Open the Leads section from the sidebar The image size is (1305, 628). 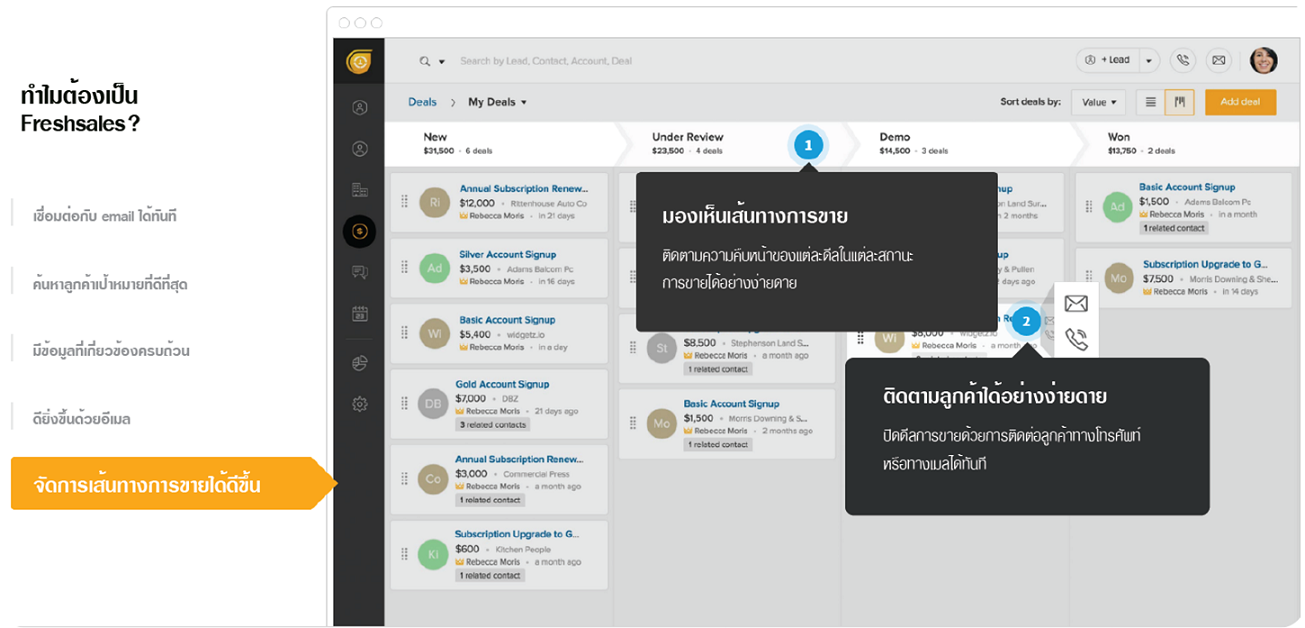click(360, 108)
